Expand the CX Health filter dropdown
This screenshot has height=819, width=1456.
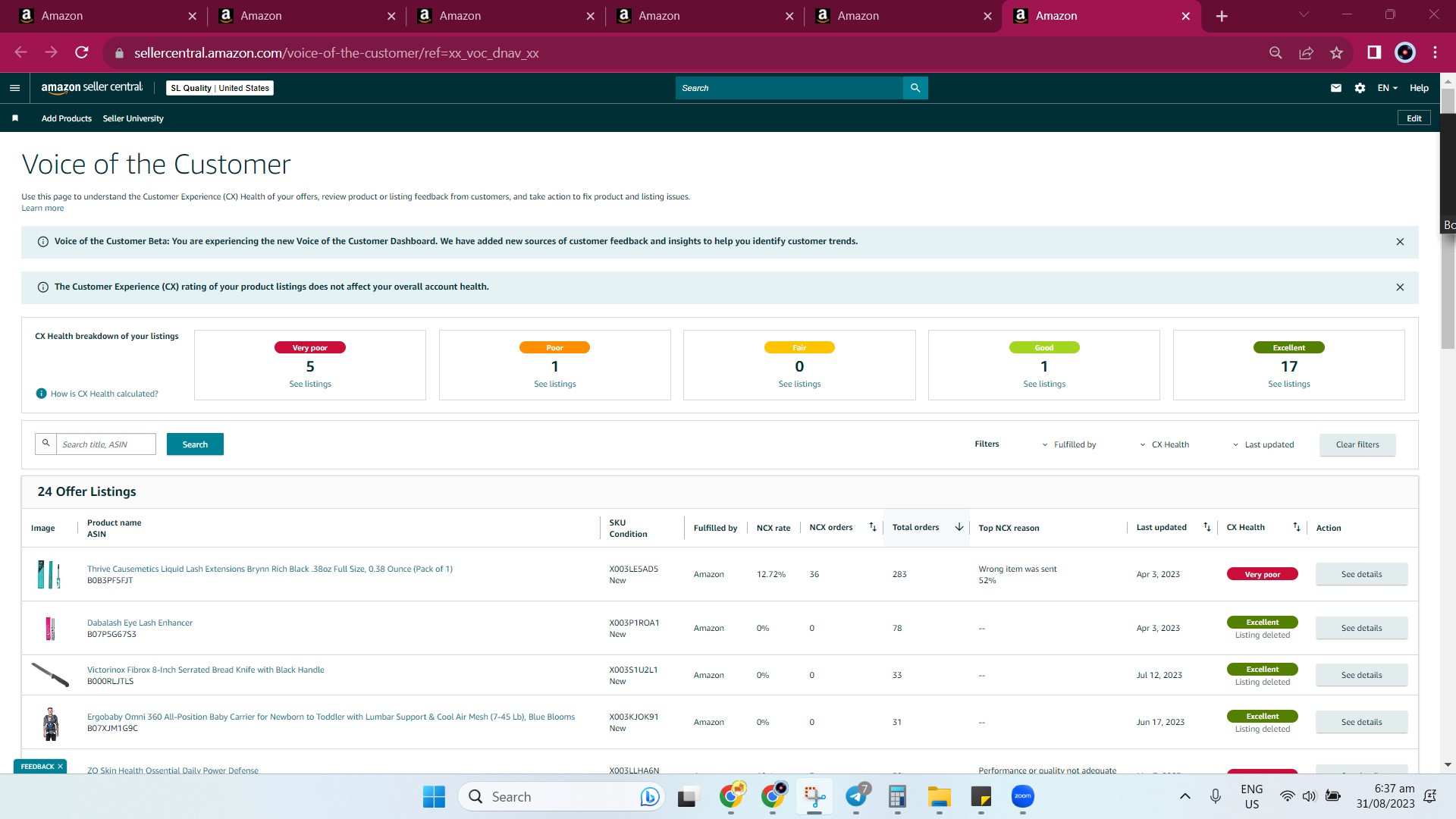pyautogui.click(x=1165, y=444)
